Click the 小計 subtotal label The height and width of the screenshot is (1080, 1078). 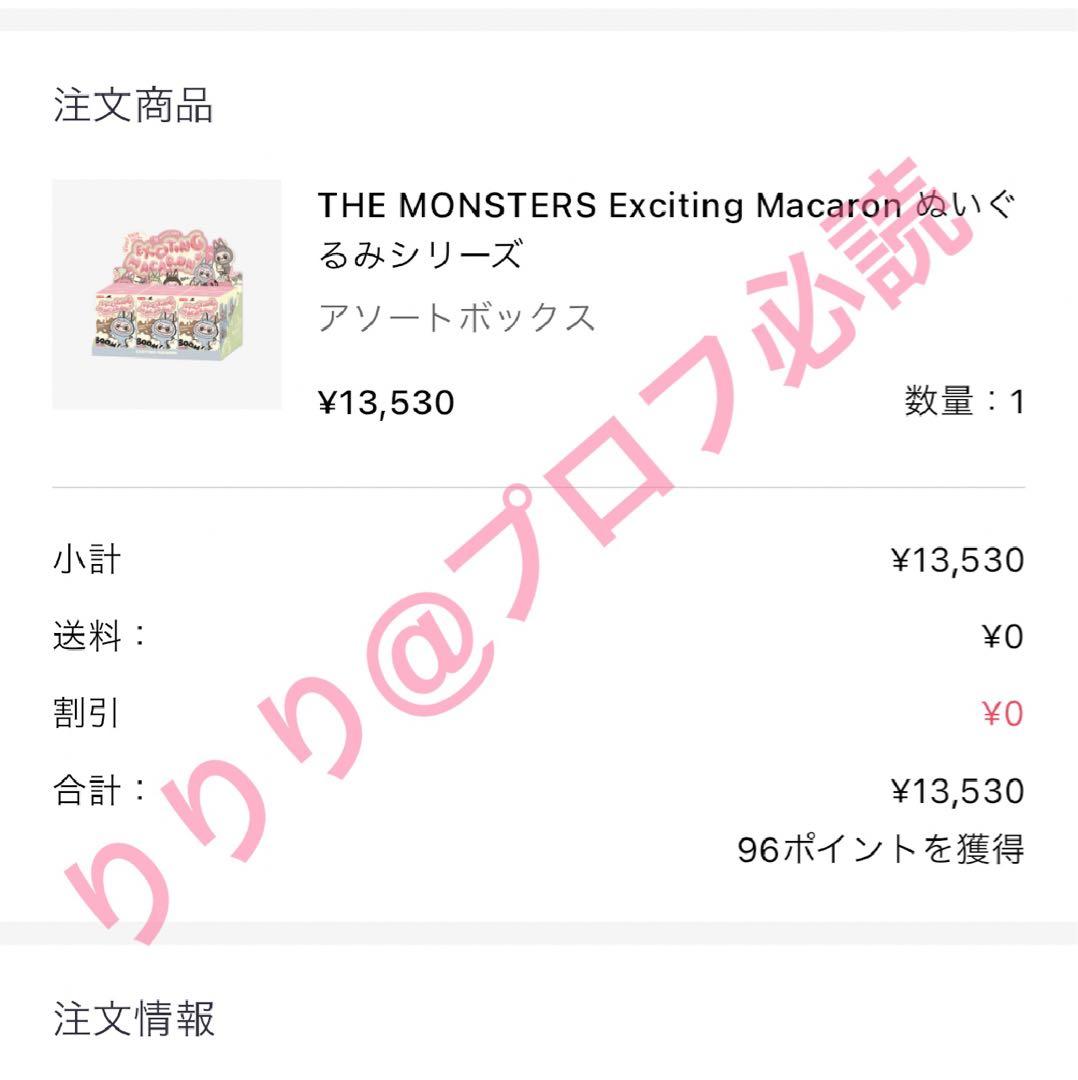[87, 559]
